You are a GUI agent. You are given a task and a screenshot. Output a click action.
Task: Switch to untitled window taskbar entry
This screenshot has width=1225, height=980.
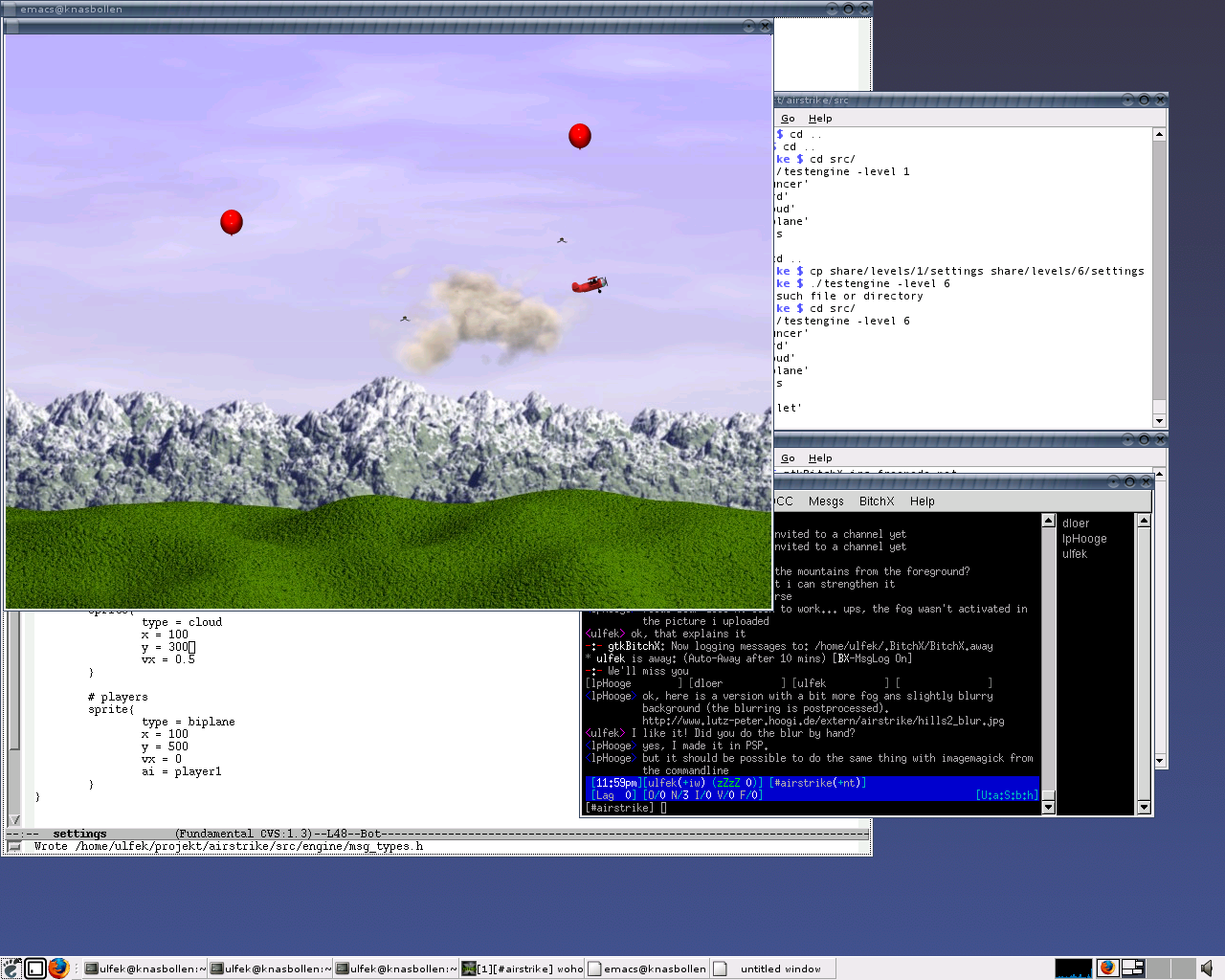point(772,969)
